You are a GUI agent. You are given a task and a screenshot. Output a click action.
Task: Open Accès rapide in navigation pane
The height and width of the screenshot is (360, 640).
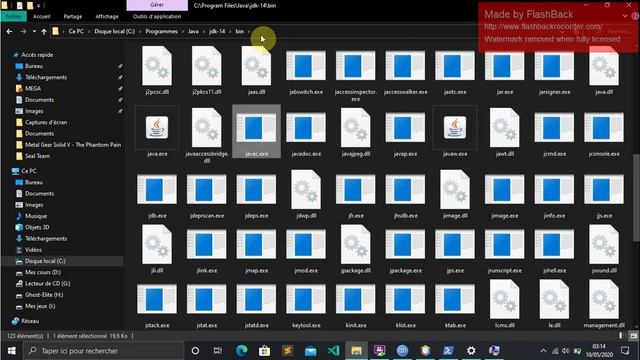click(x=37, y=55)
